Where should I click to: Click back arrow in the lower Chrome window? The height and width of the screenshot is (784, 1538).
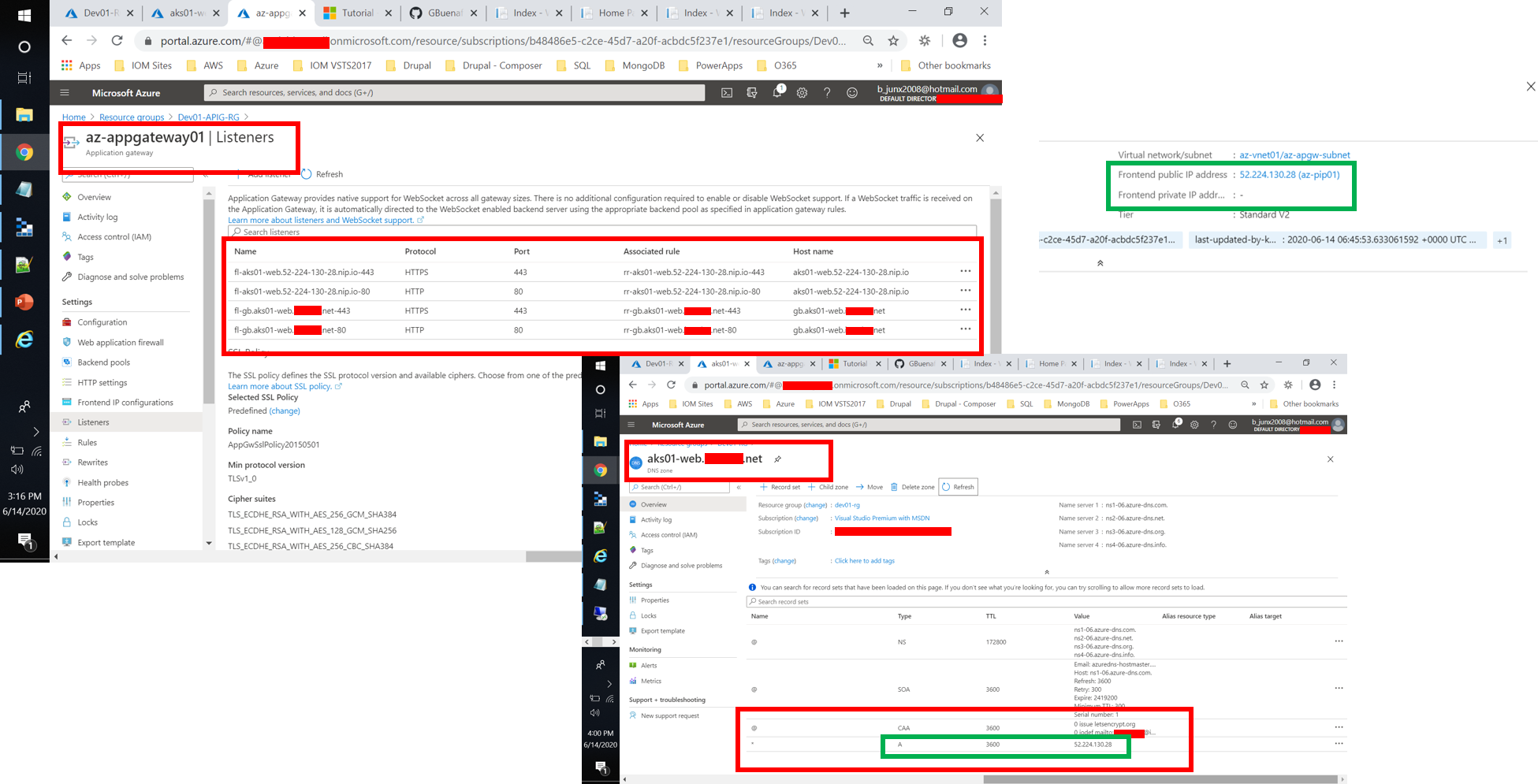point(632,385)
